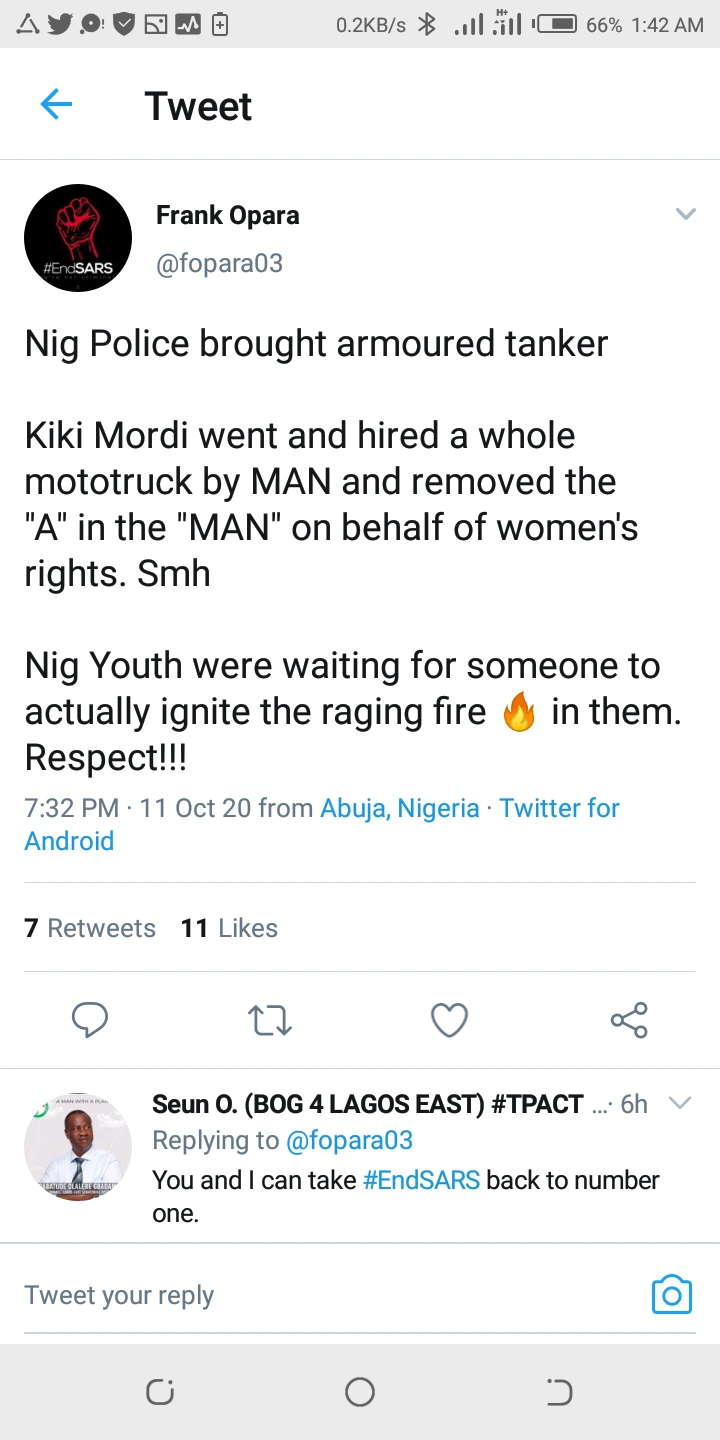
Task: Open Abuja, Nigeria location link
Action: pyautogui.click(x=400, y=808)
